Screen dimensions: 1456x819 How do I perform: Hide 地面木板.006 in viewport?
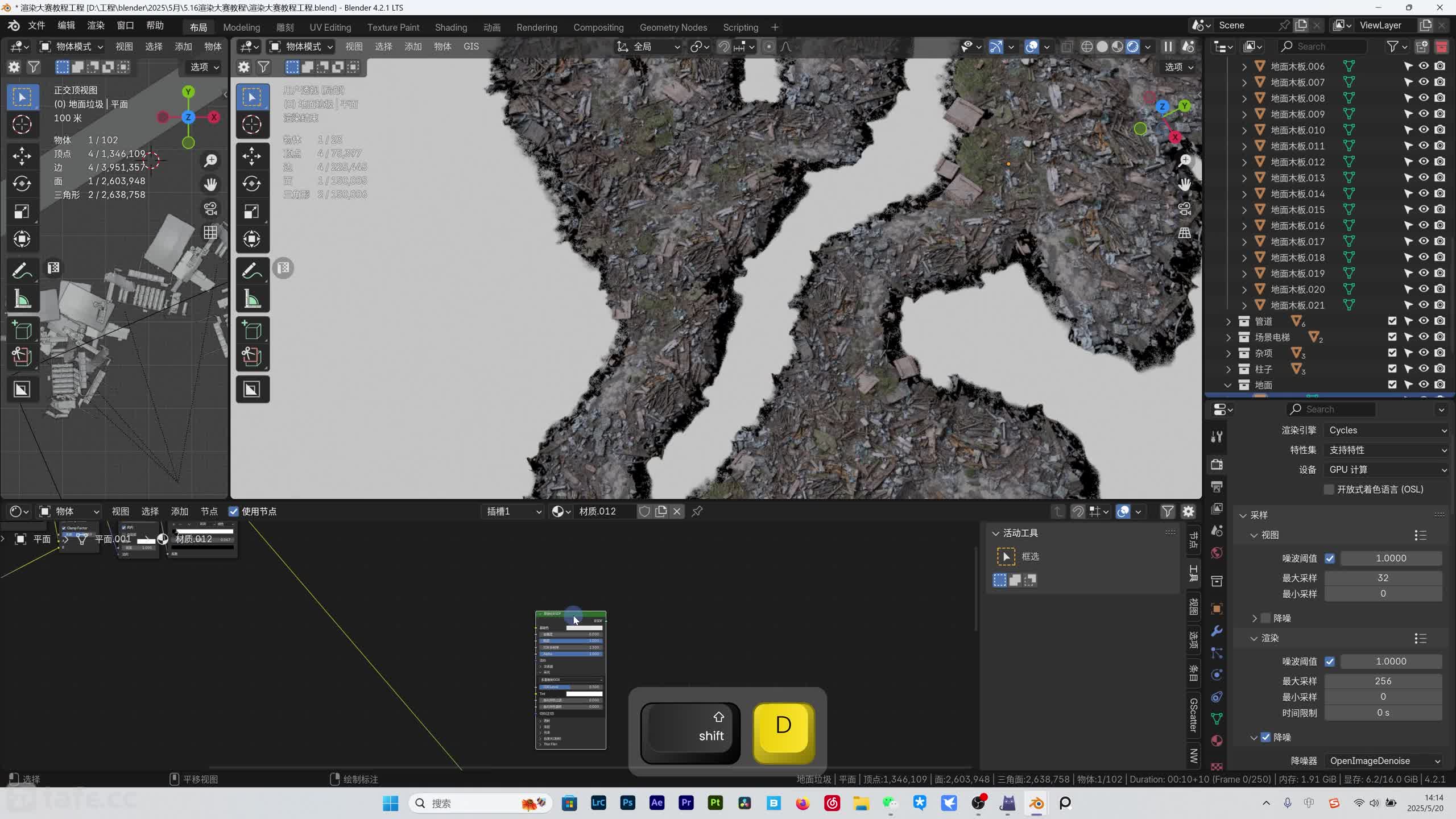(x=1424, y=66)
